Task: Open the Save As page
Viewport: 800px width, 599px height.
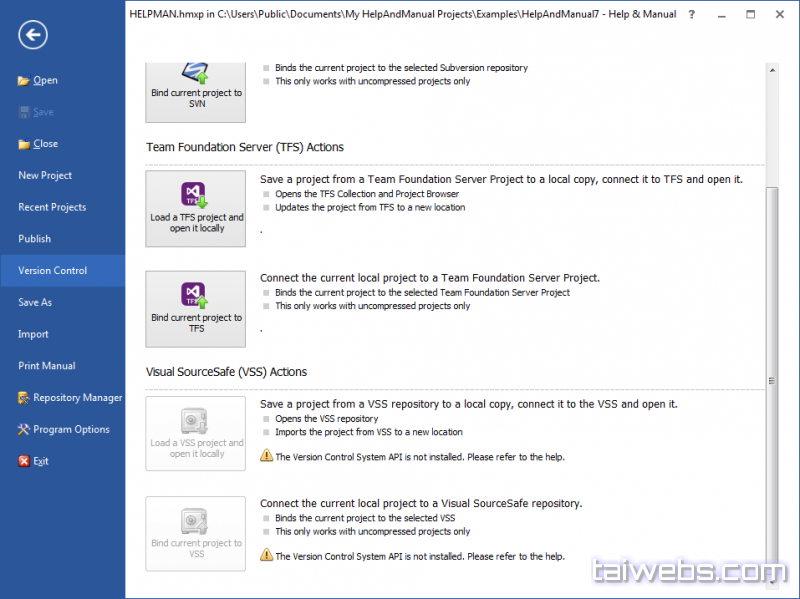Action: 35,302
